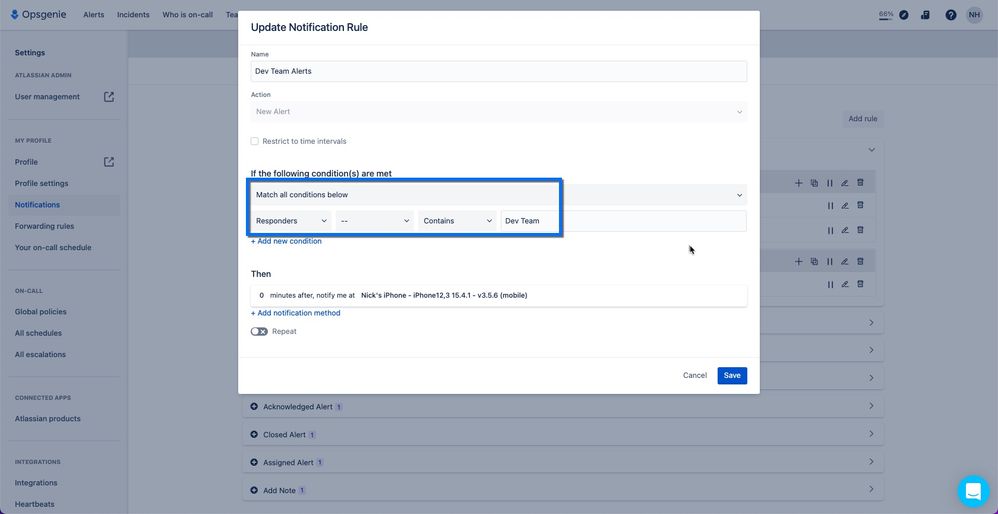This screenshot has height=514, width=998.
Task: Click the condition value field Dev Team
Action: click(x=623, y=221)
